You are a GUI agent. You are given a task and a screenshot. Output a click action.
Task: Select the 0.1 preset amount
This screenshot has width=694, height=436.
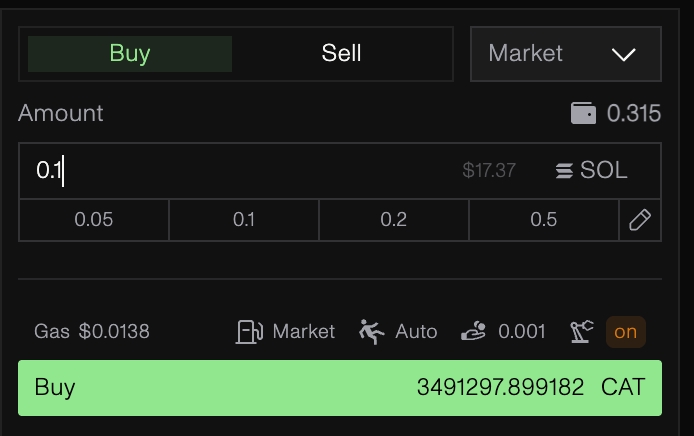[x=244, y=220]
